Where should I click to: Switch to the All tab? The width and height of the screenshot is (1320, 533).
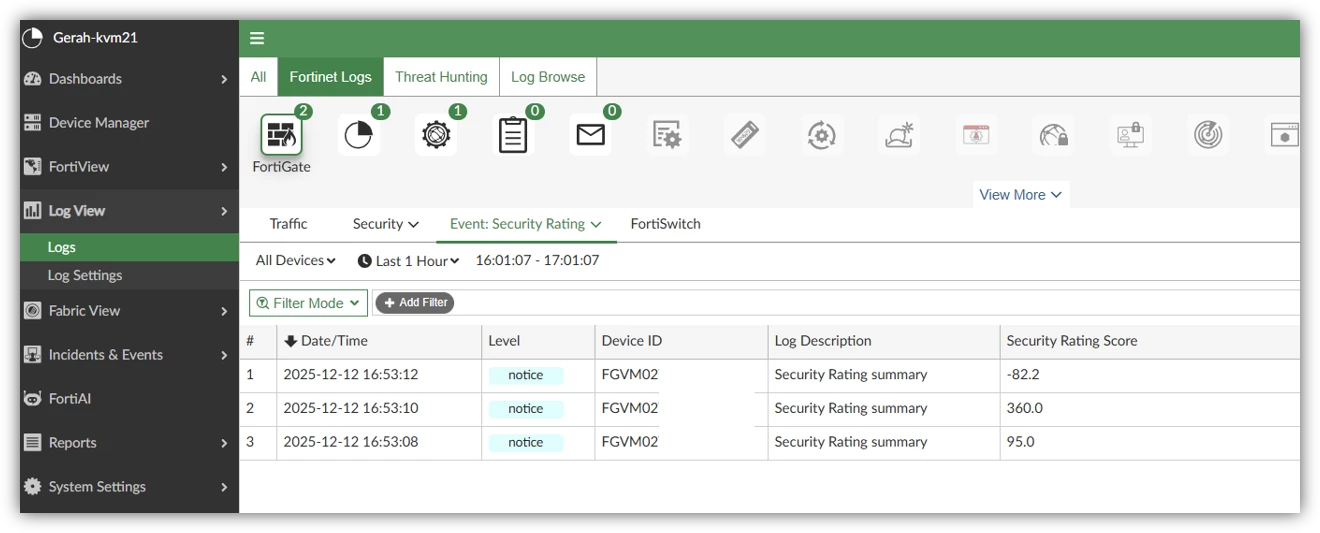tap(259, 77)
